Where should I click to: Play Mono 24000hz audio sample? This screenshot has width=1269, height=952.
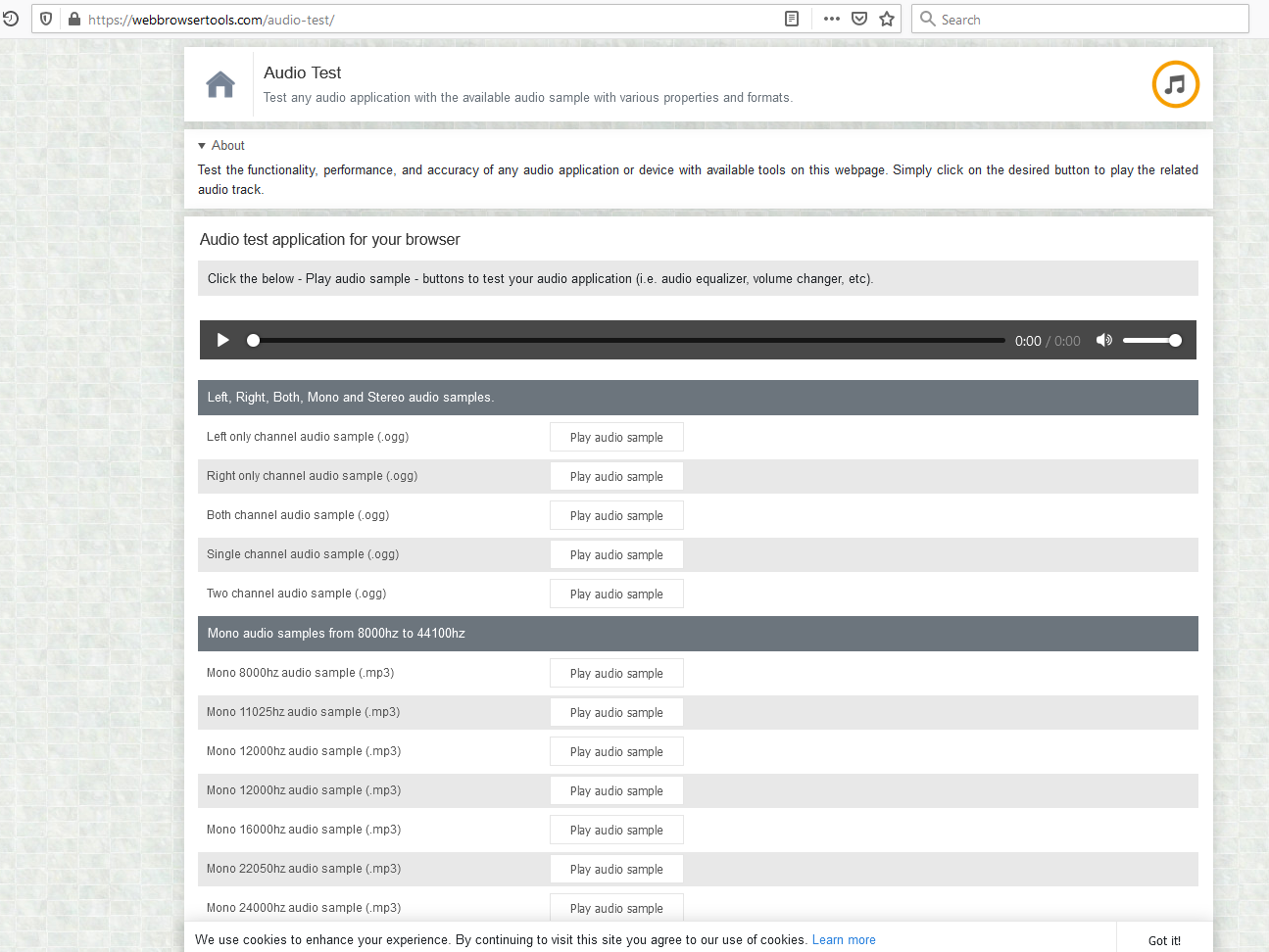click(x=616, y=908)
